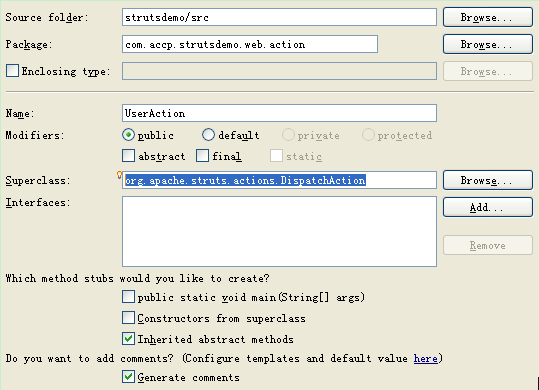Click the content assist lightbulb by Superclass

[x=119, y=175]
